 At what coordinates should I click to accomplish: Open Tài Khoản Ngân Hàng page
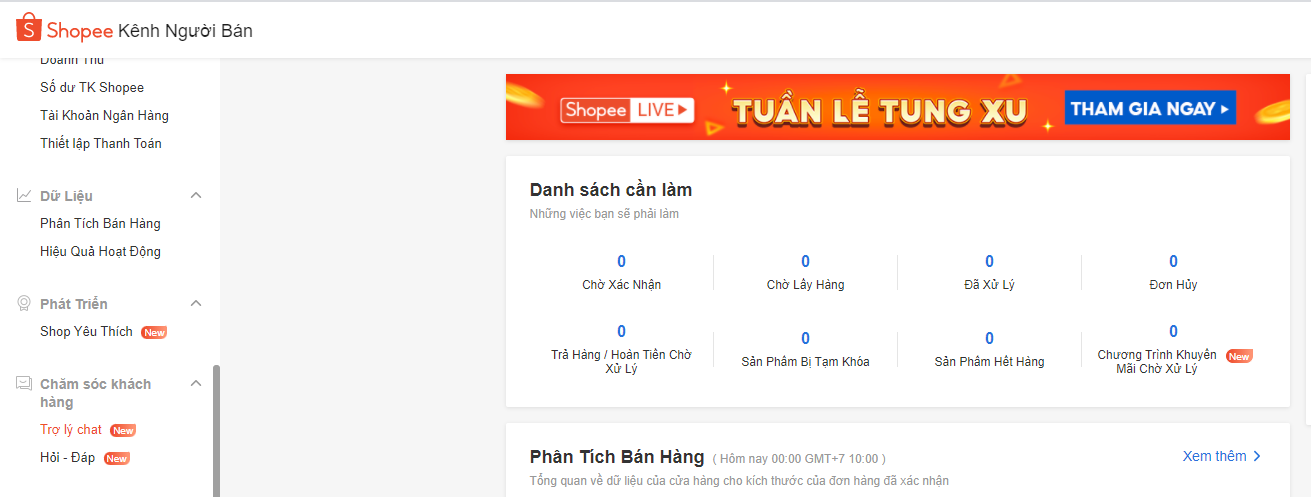104,116
